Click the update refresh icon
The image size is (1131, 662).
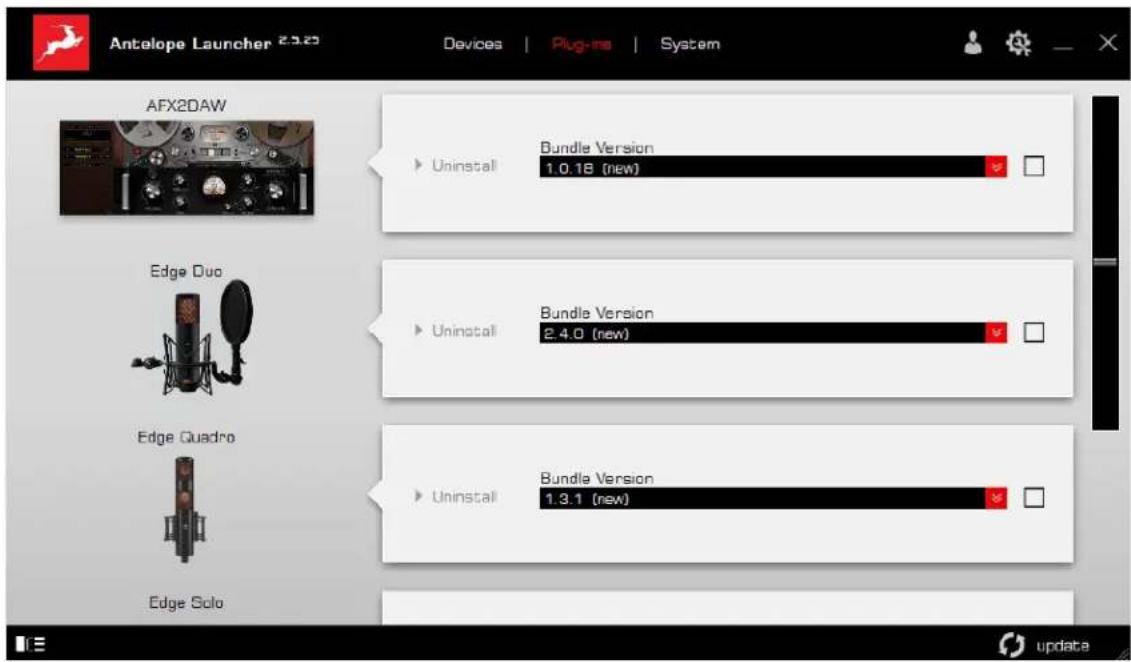coord(1011,644)
